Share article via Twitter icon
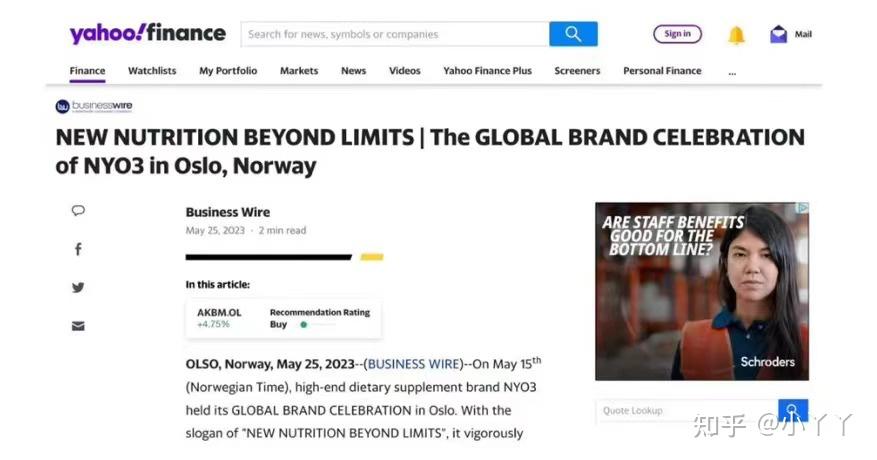Screen dimensions: 877x460 [78, 287]
